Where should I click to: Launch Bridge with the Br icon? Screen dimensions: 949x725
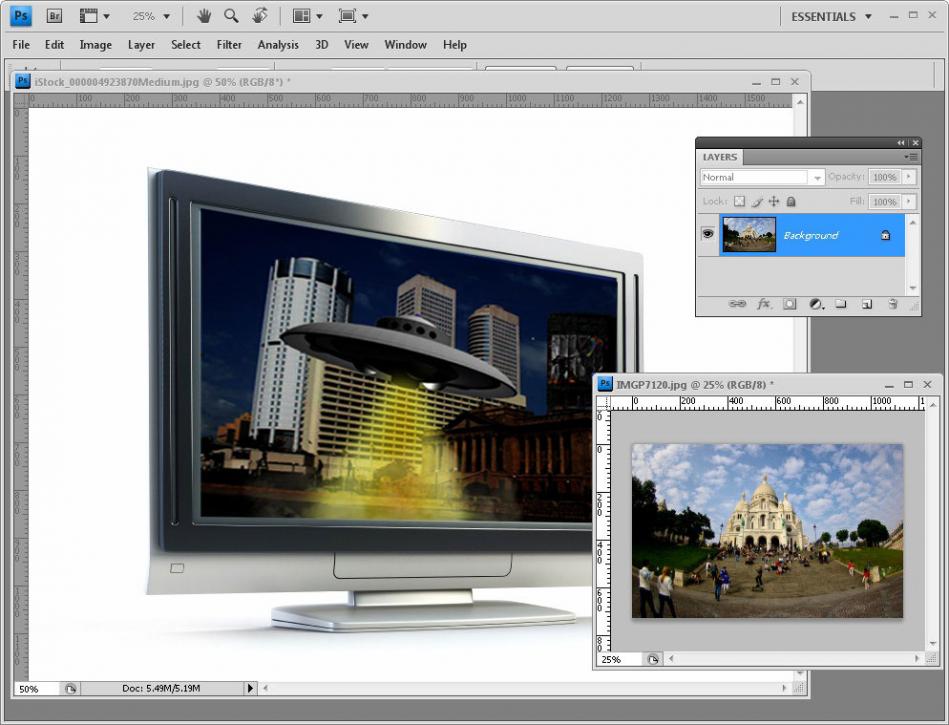point(54,16)
